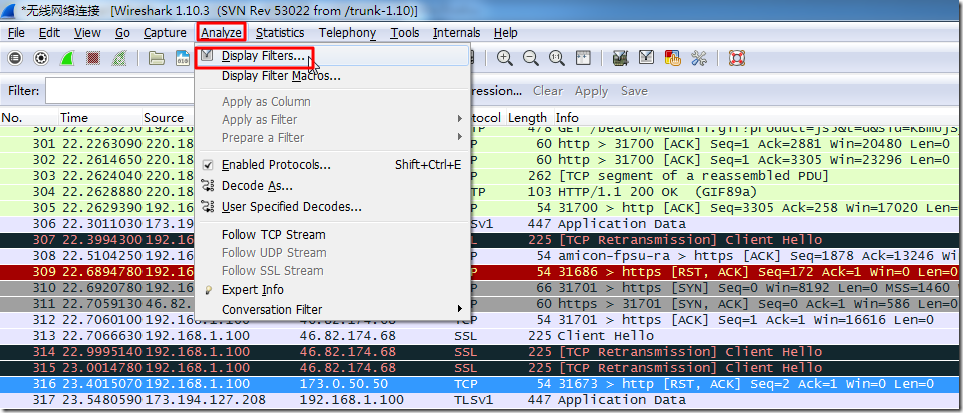The height and width of the screenshot is (413, 963).
Task: Sort by the Length column header
Action: click(529, 117)
